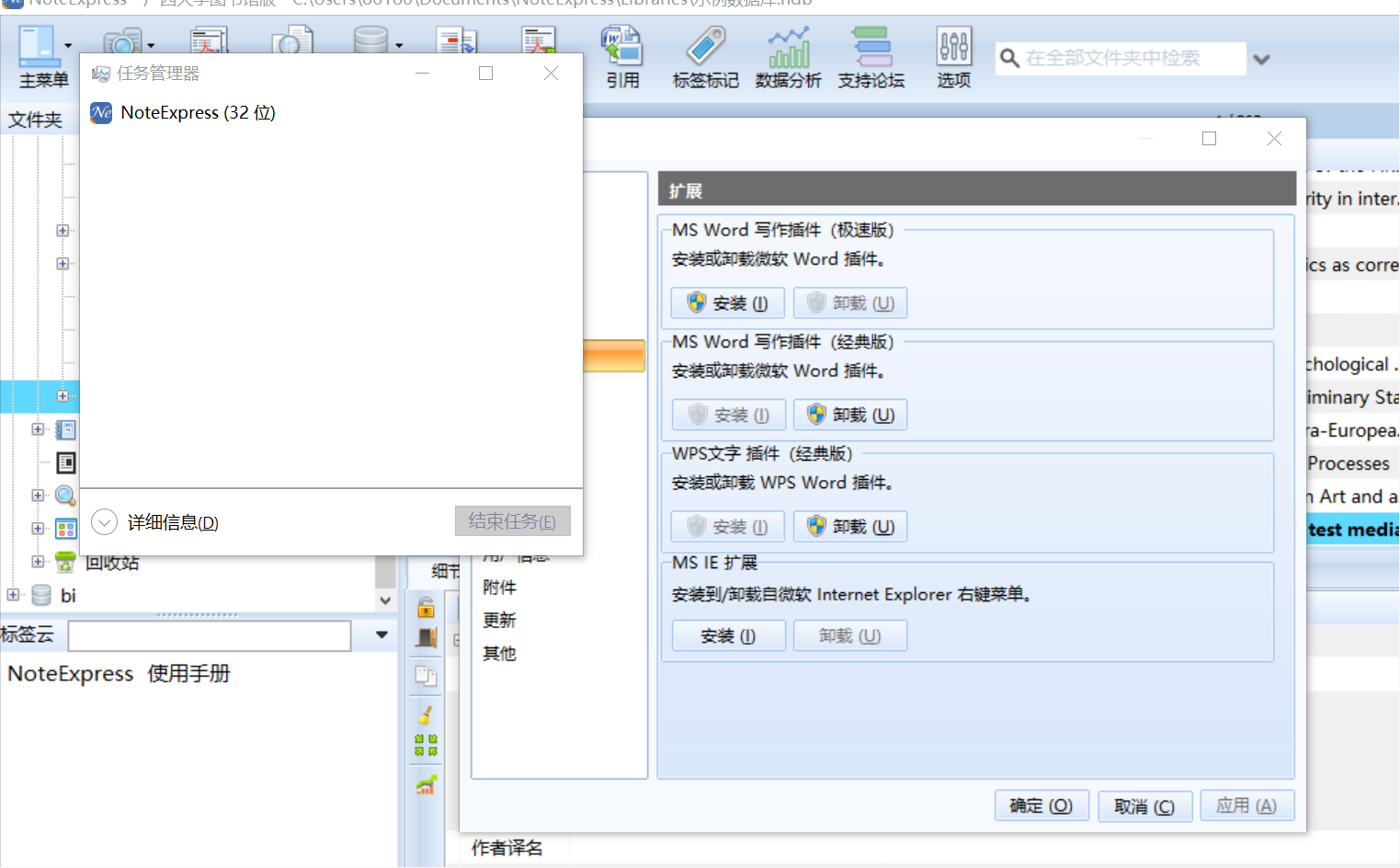Click the NoteExpress app icon in Task Manager
1400x868 pixels.
coord(101,112)
